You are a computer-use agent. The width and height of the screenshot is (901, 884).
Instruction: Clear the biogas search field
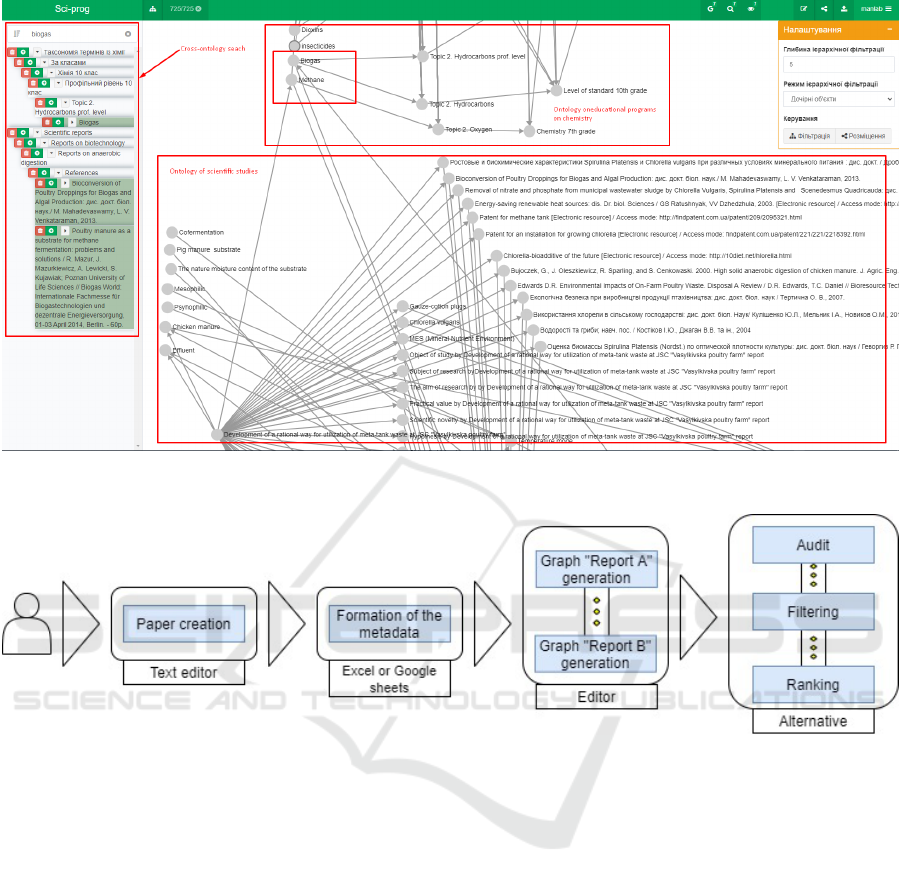[x=128, y=34]
